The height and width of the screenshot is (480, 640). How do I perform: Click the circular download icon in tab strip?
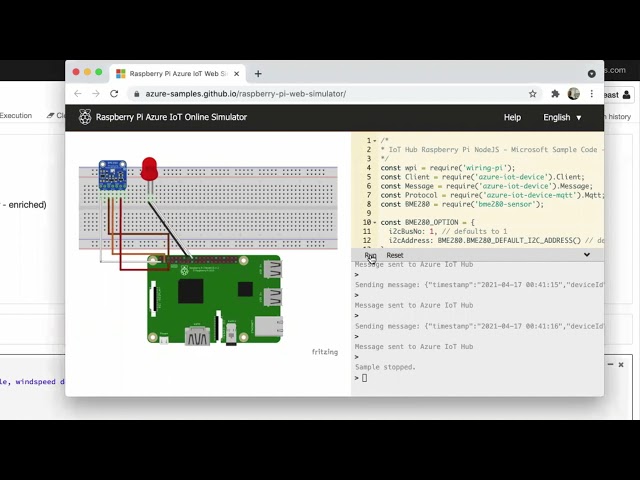[x=591, y=73]
